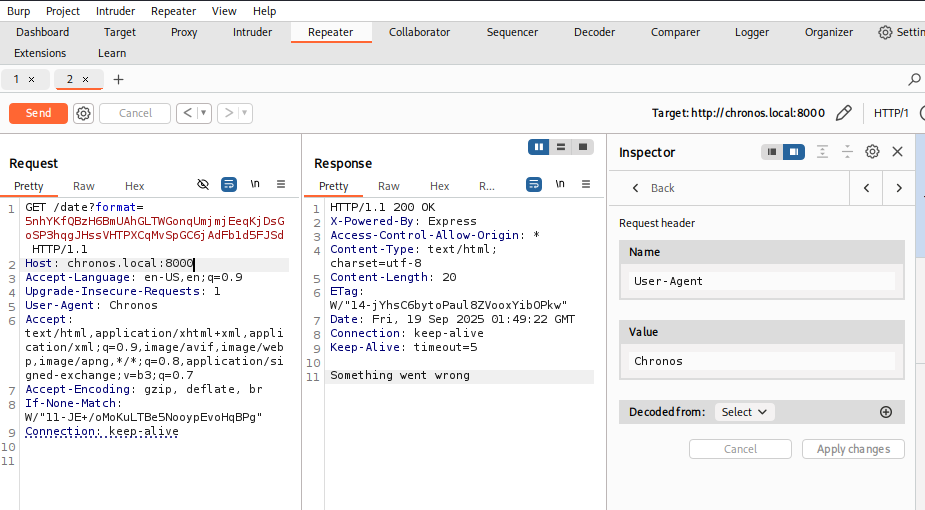925x510 pixels.
Task: Open the View menu
Action: (224, 11)
